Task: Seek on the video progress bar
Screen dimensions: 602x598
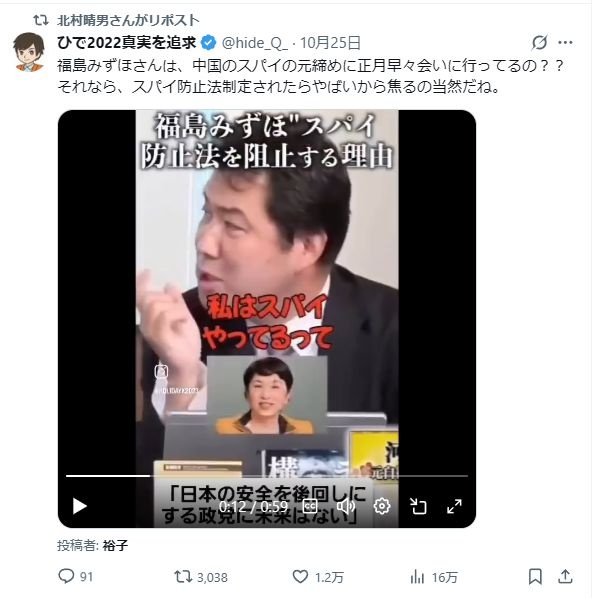Action: [x=267, y=476]
